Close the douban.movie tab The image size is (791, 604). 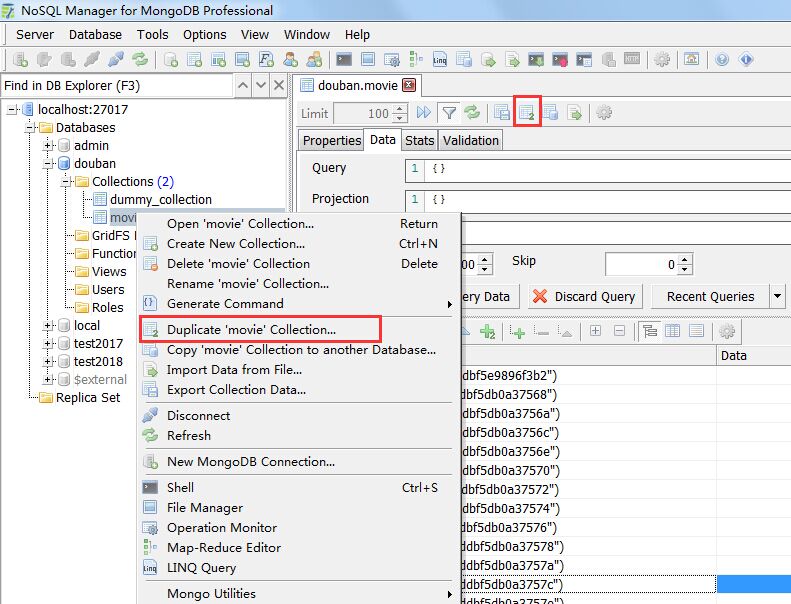[408, 86]
